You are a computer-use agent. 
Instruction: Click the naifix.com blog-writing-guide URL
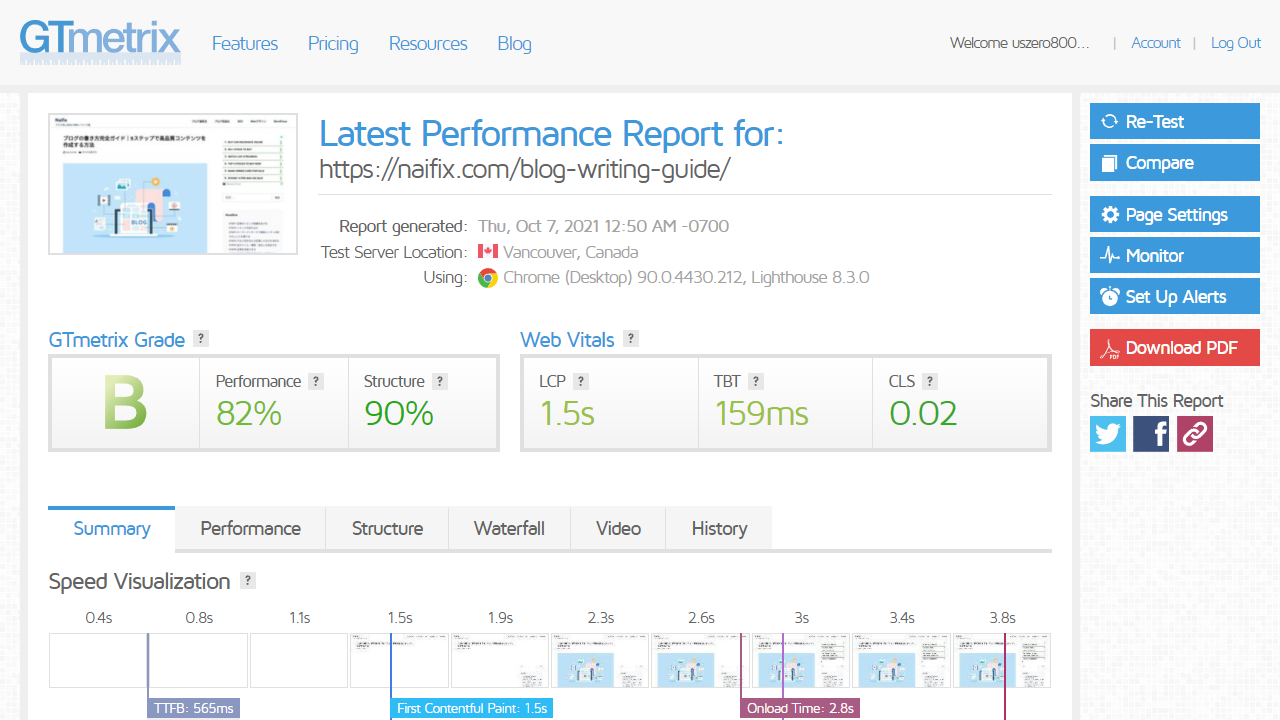[525, 169]
